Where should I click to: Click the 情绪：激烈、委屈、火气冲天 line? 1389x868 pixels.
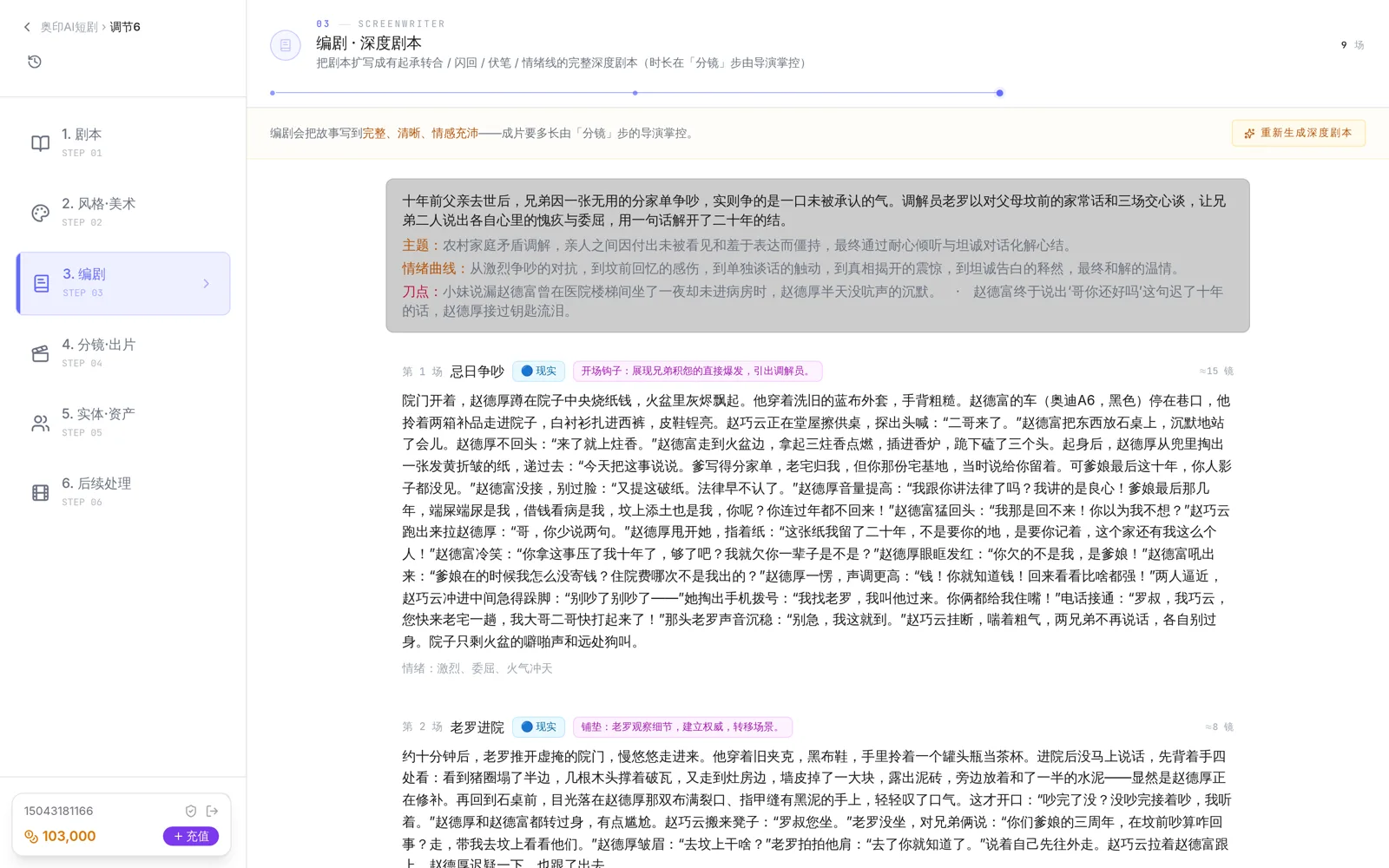[x=477, y=668]
